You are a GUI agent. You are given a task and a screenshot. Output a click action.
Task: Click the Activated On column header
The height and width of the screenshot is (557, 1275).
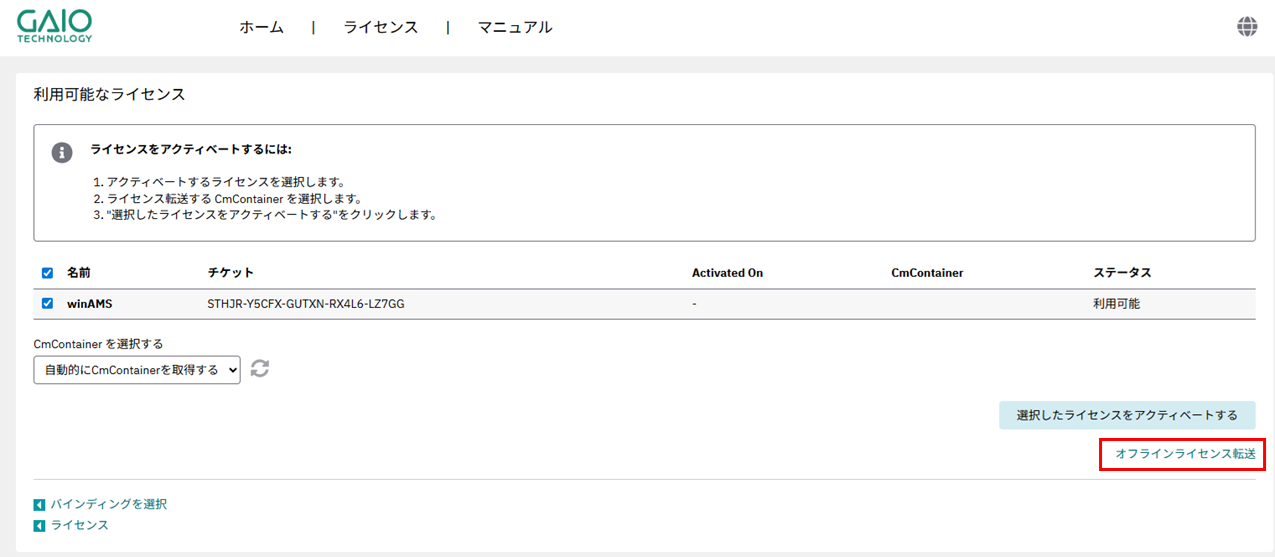click(x=727, y=273)
